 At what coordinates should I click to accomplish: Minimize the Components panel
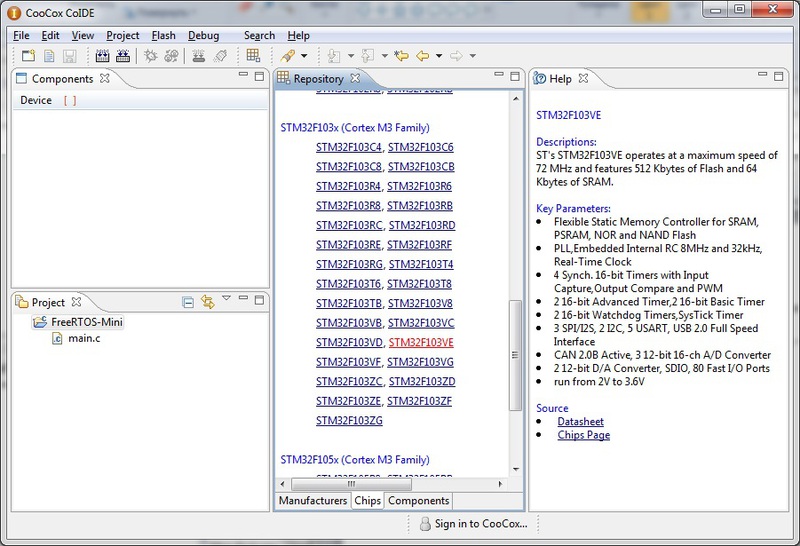coord(243,75)
